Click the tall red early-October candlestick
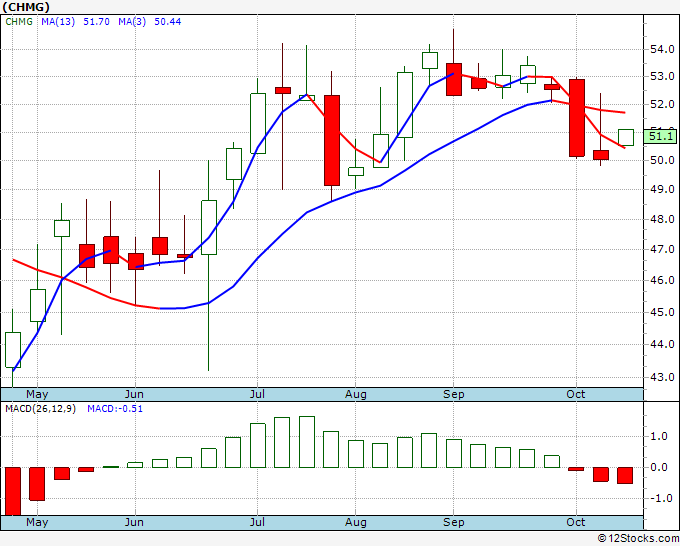 coord(577,118)
